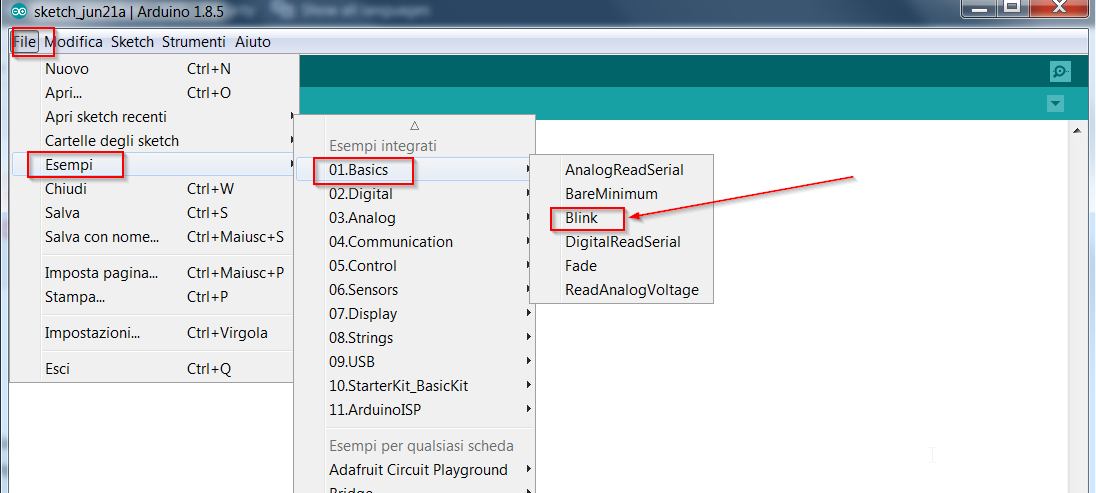Screen dimensions: 1096x493
Task: Click Esci to quit Arduino
Action: [x=58, y=369]
